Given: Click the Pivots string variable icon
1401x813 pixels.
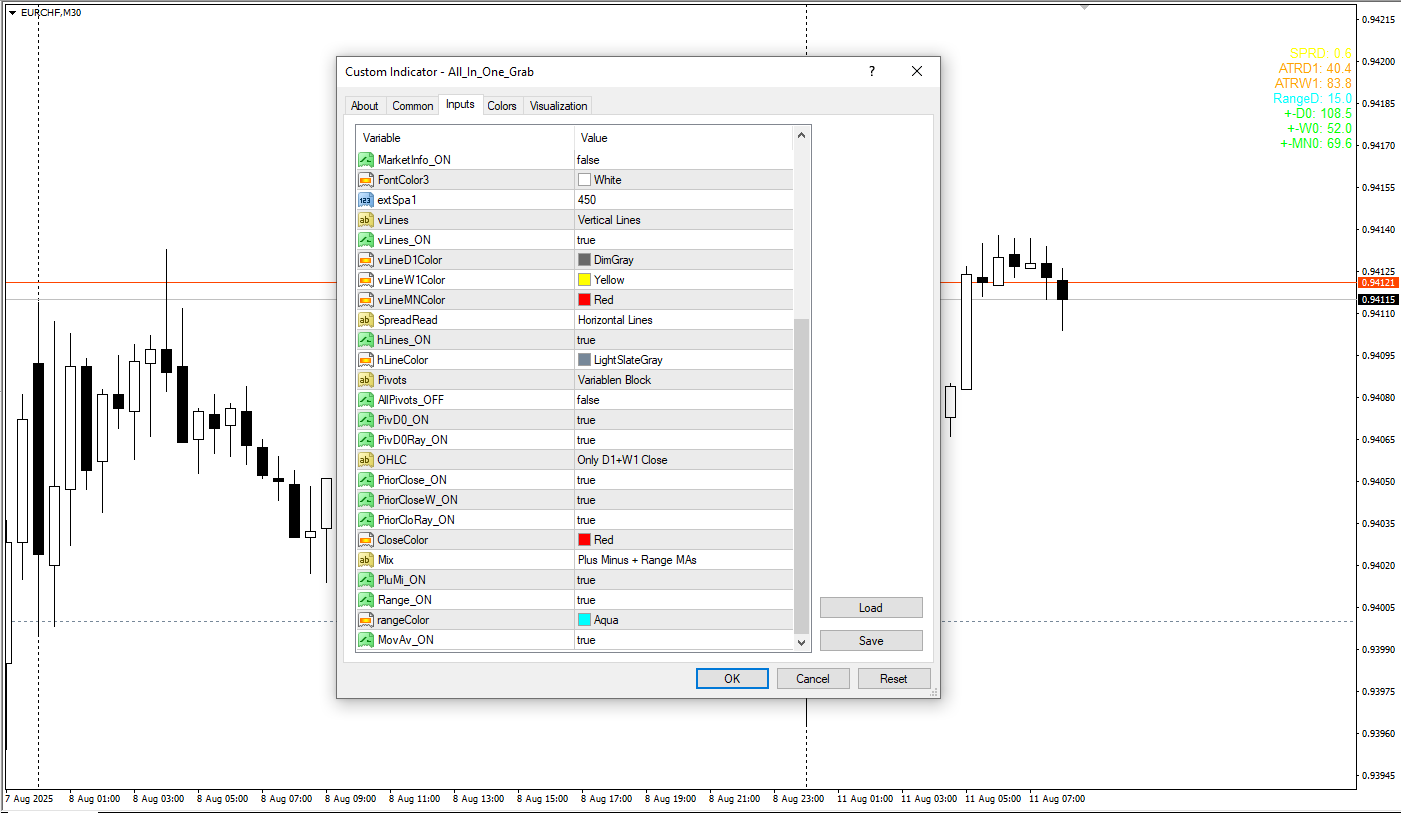Looking at the screenshot, I should coord(365,380).
